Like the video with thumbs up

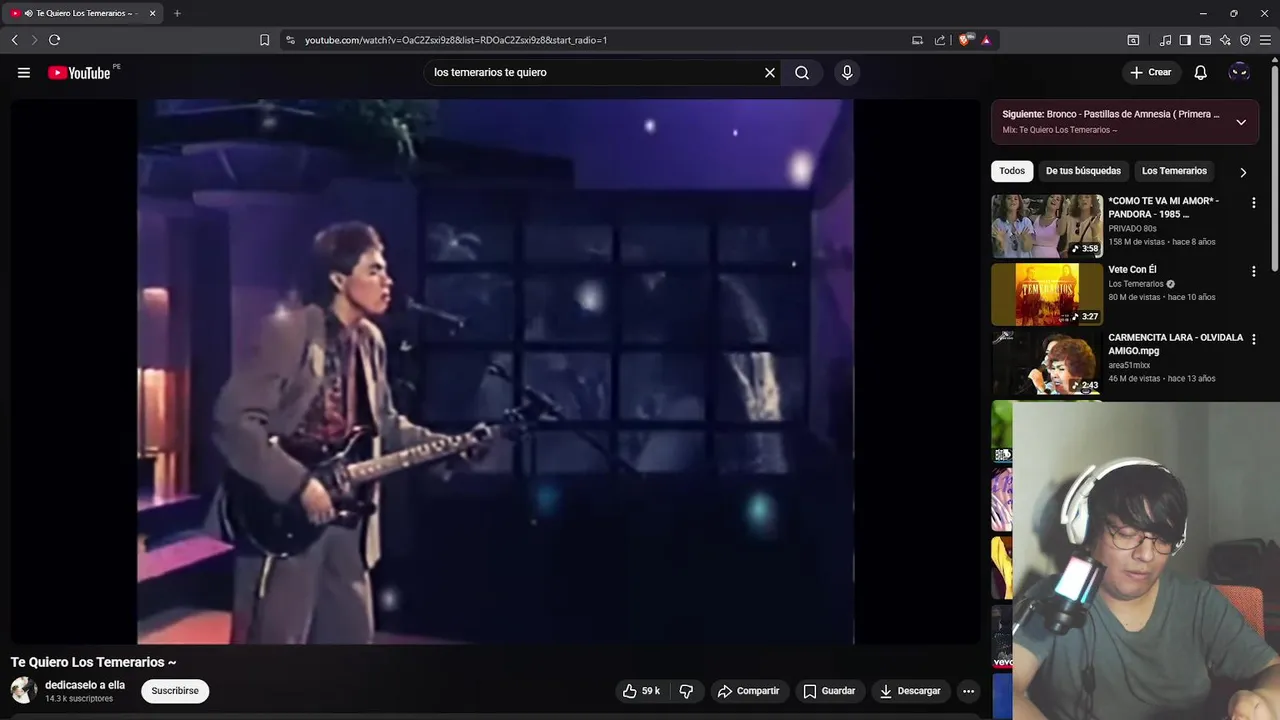pyautogui.click(x=630, y=691)
